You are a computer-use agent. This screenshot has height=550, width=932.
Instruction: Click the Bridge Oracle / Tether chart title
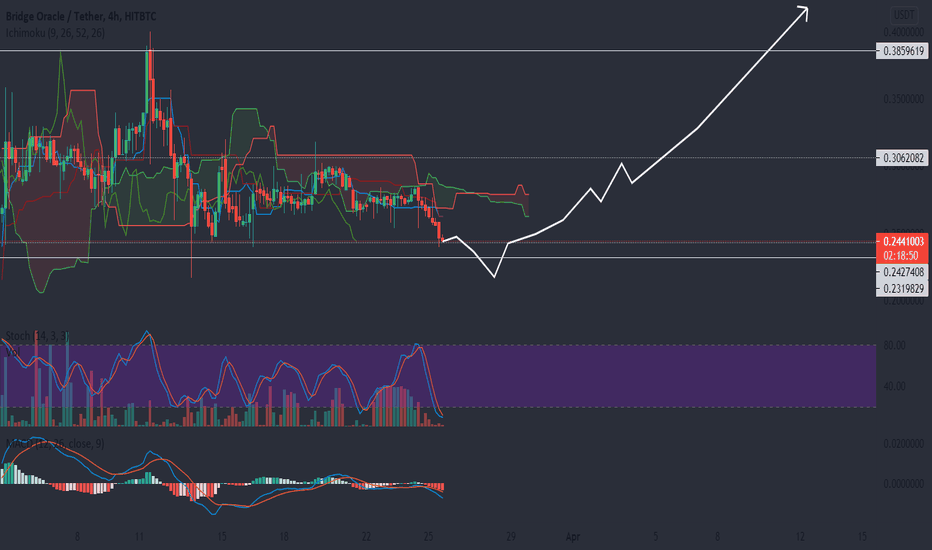81,16
